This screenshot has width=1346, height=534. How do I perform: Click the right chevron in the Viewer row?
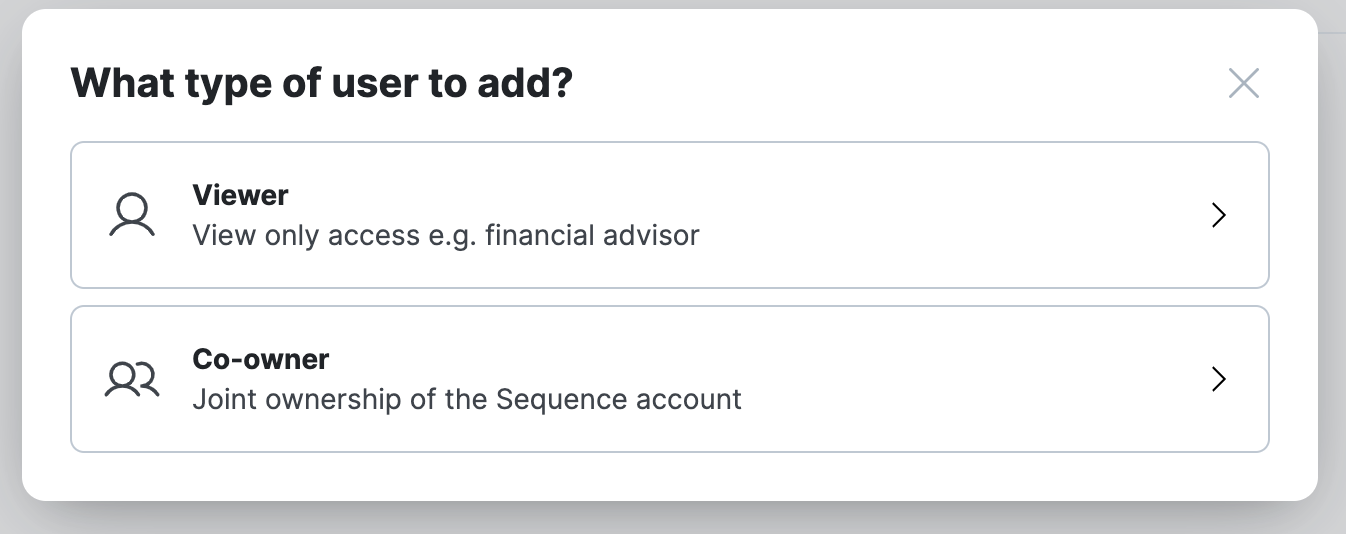1218,215
